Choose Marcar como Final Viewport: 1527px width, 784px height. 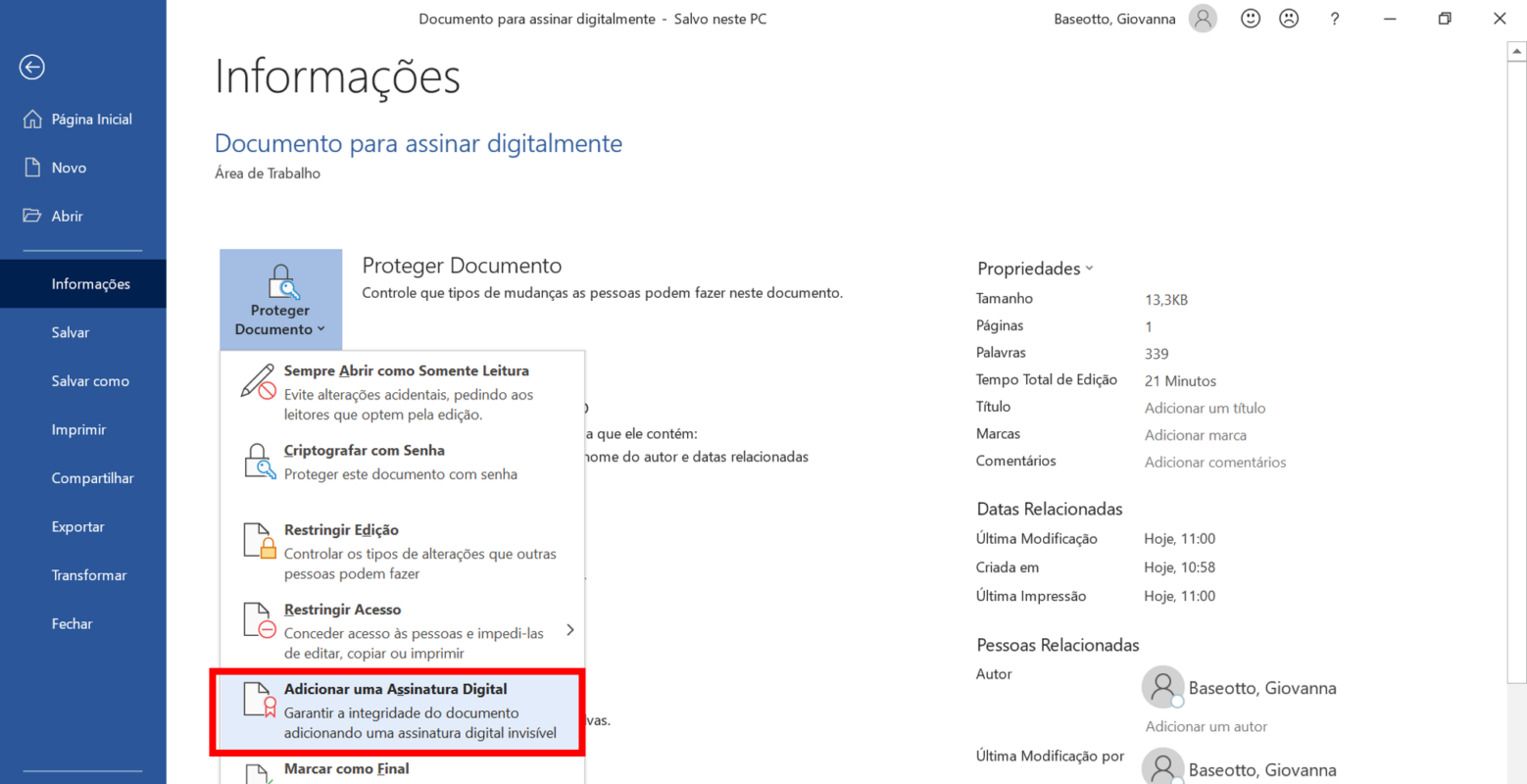click(345, 768)
